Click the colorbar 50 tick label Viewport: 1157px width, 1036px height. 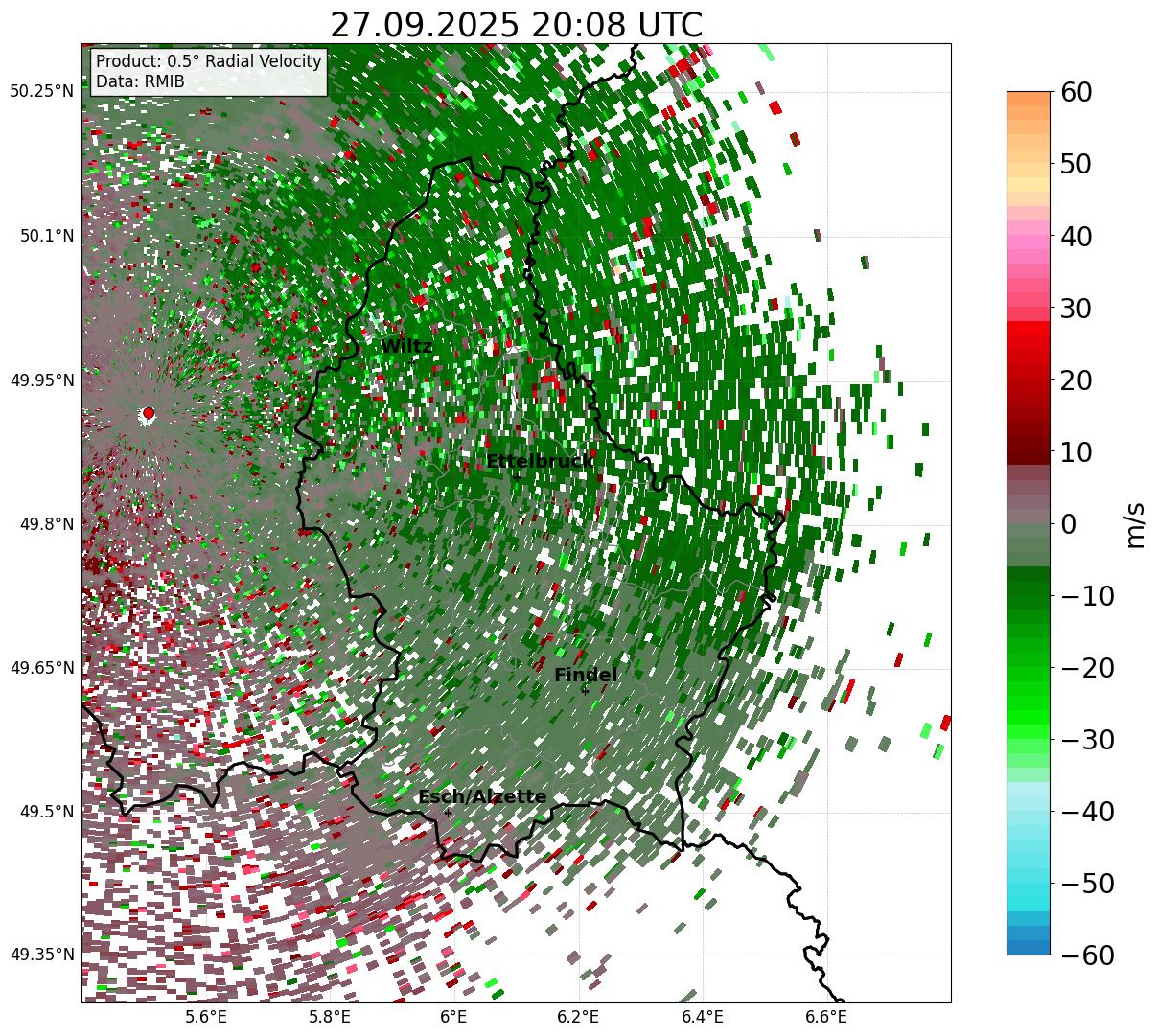[1077, 164]
